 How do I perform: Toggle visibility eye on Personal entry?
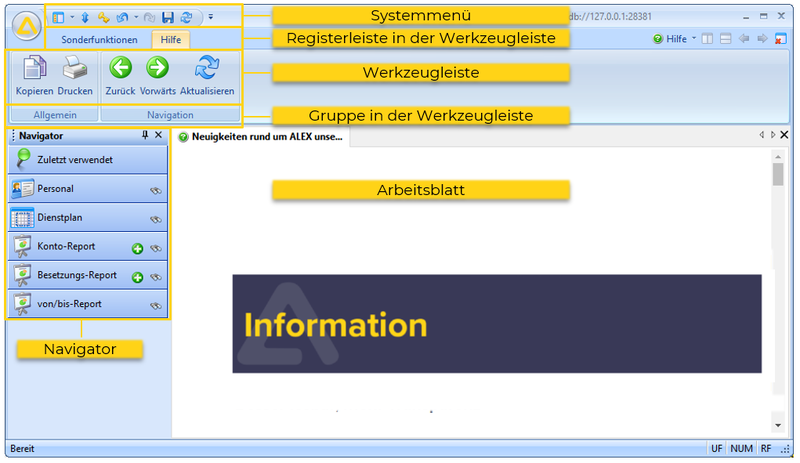[x=156, y=189]
